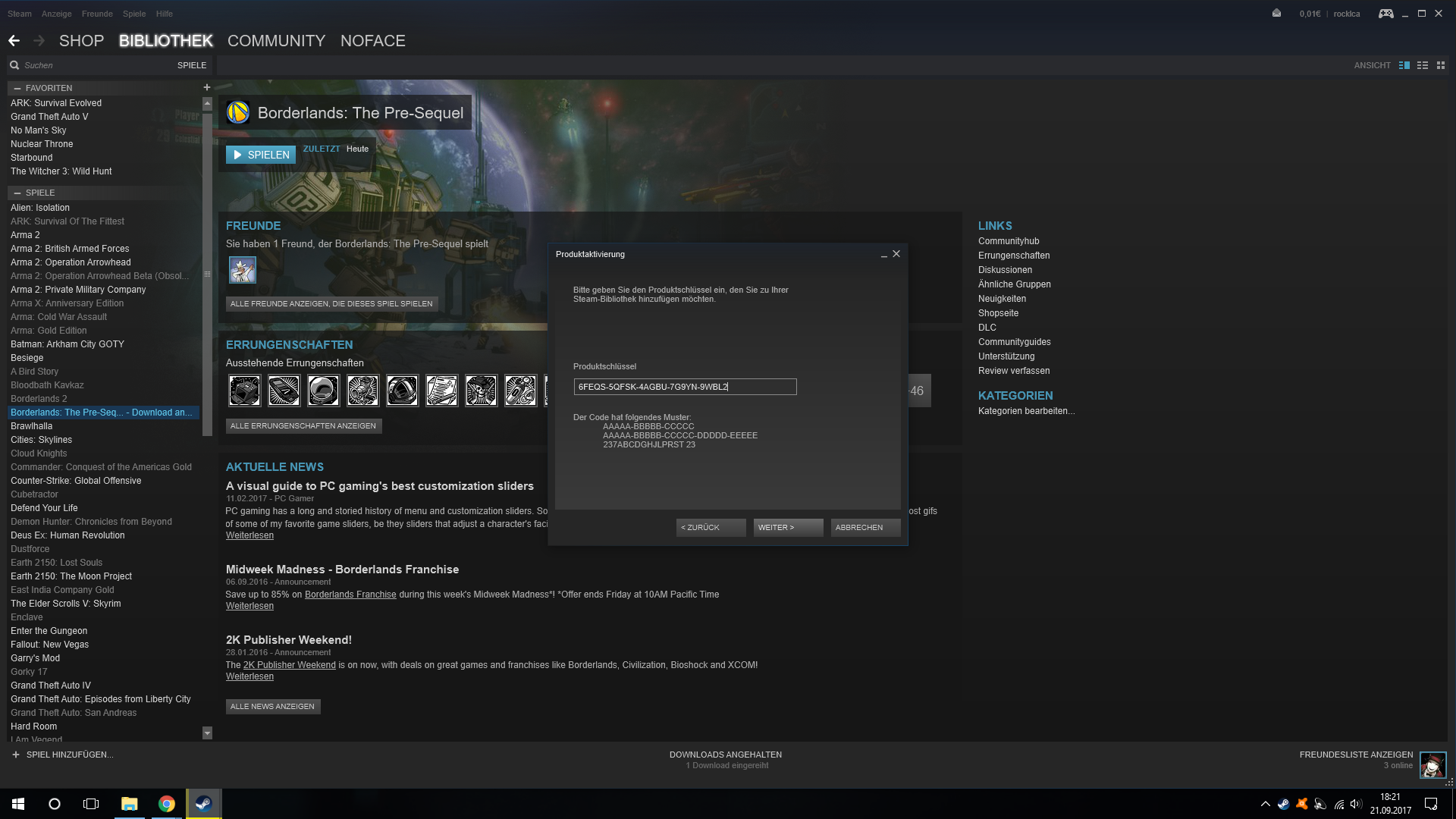This screenshot has height=819, width=1456.
Task: Open Weiterlesen link under customization sliders news
Action: [249, 535]
